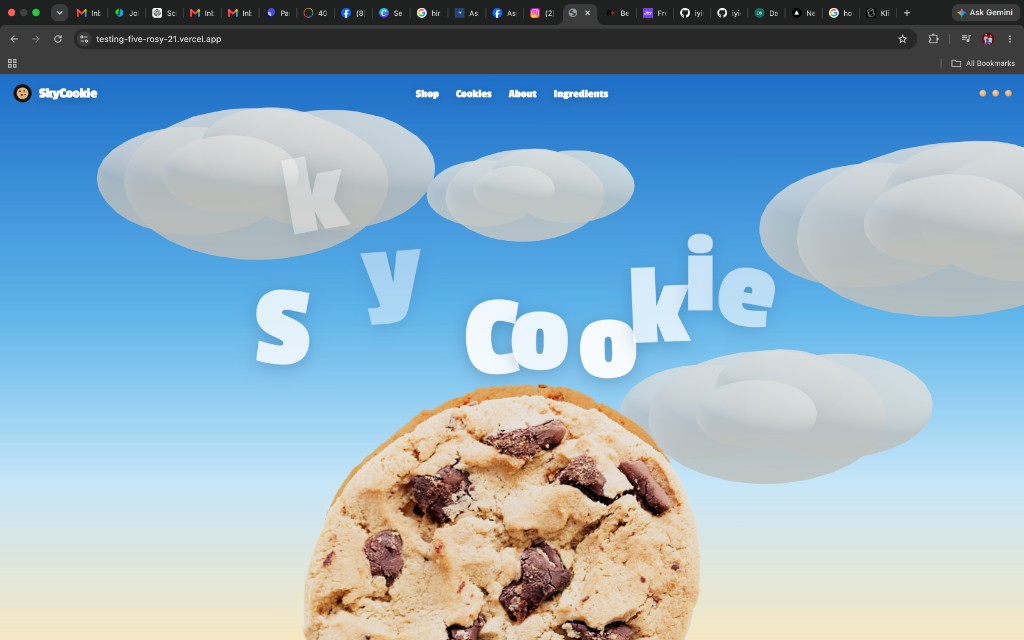
Task: Open the All Bookmarks folder
Action: (983, 63)
